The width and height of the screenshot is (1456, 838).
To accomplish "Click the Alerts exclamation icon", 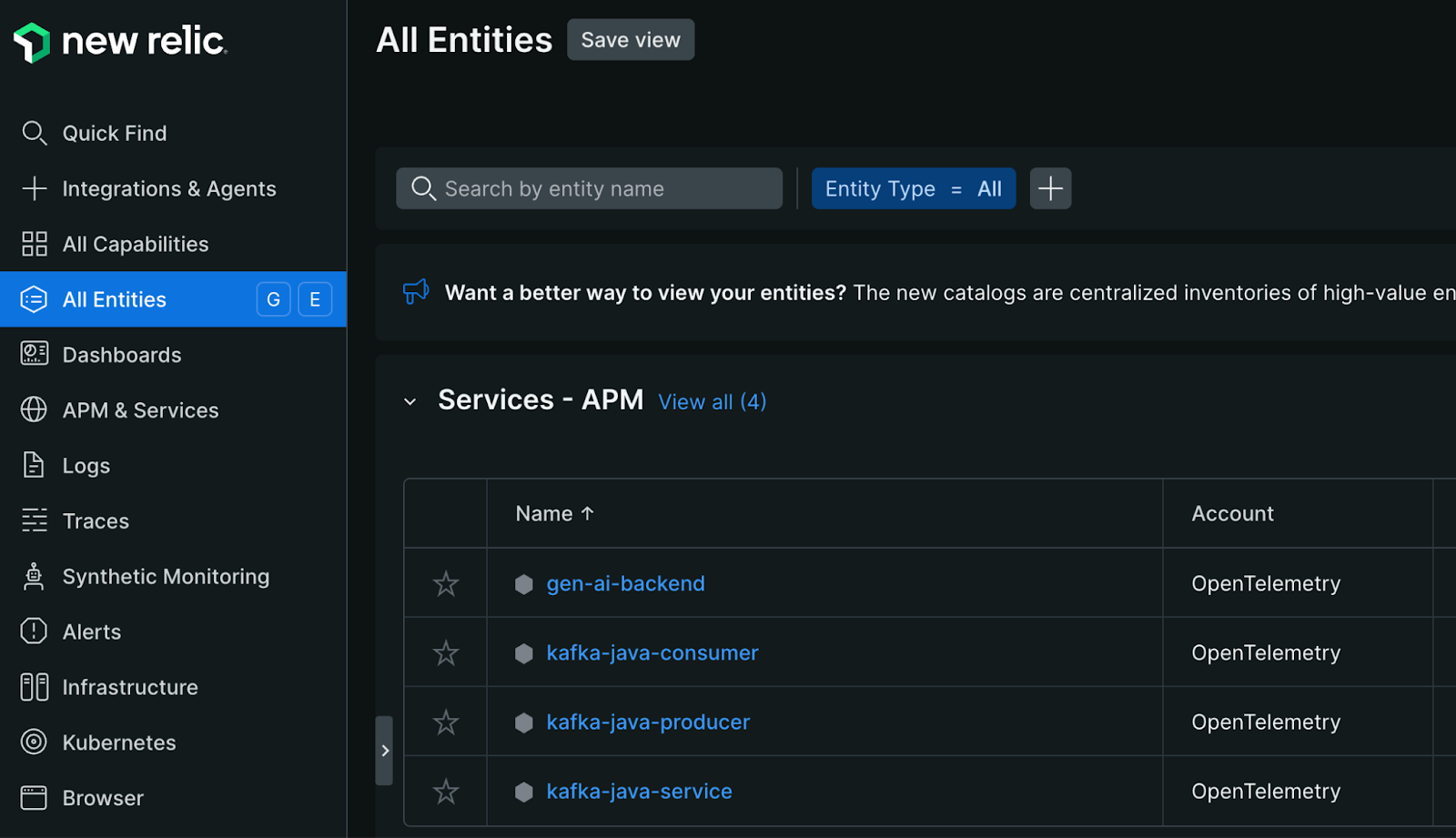I will pos(34,631).
